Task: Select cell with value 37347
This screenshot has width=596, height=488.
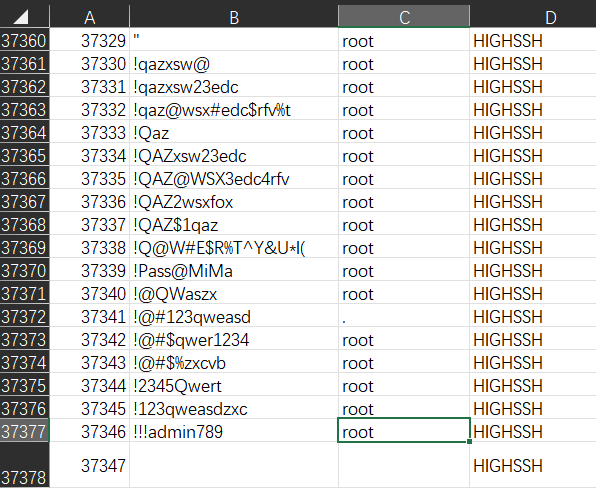Action: click(90, 465)
